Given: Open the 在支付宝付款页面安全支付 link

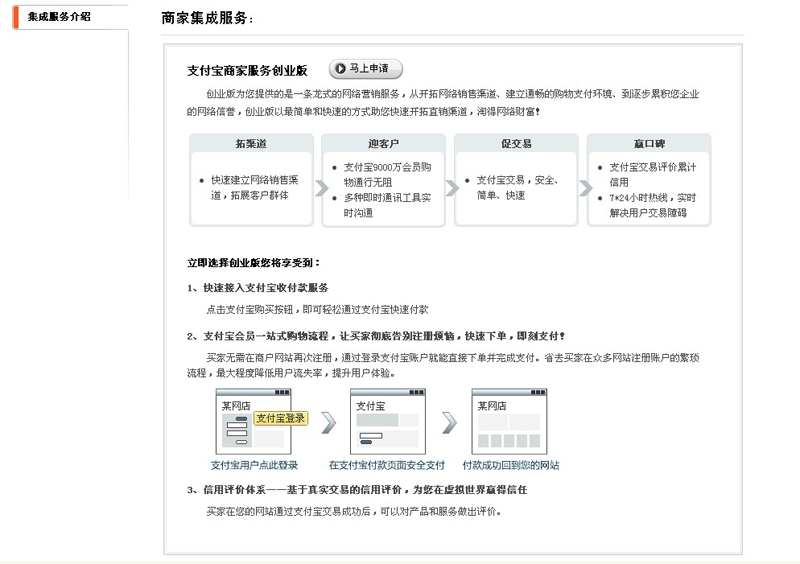Looking at the screenshot, I should pos(387,465).
